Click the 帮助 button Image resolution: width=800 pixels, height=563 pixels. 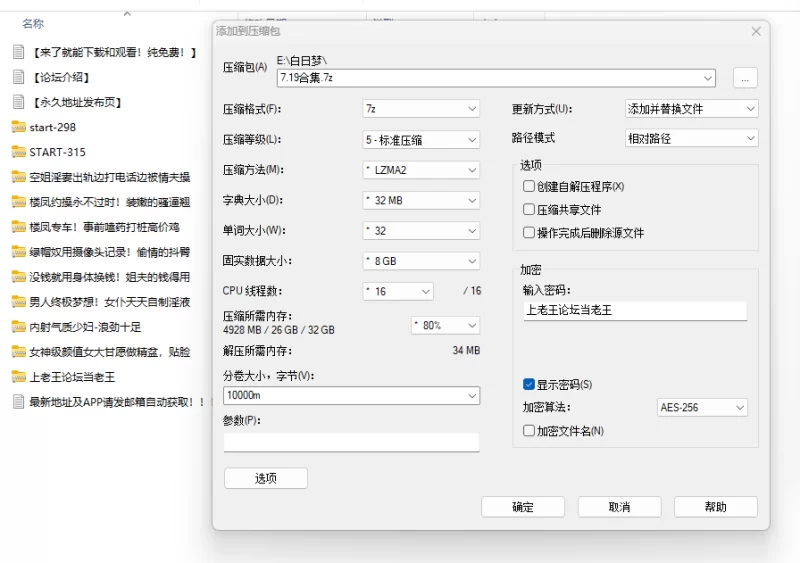point(716,507)
